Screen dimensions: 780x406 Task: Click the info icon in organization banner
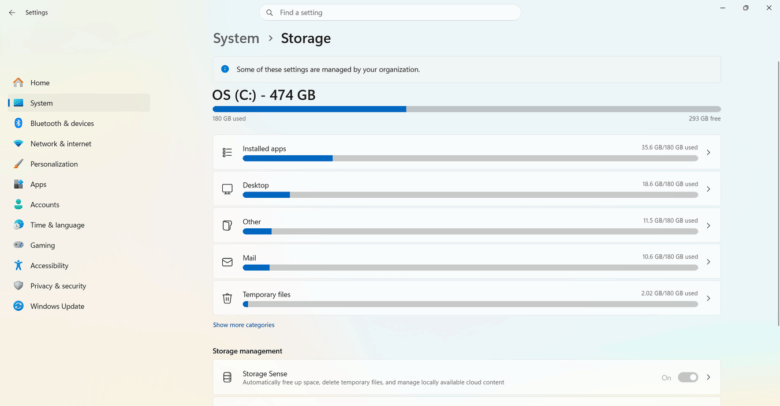pos(225,69)
